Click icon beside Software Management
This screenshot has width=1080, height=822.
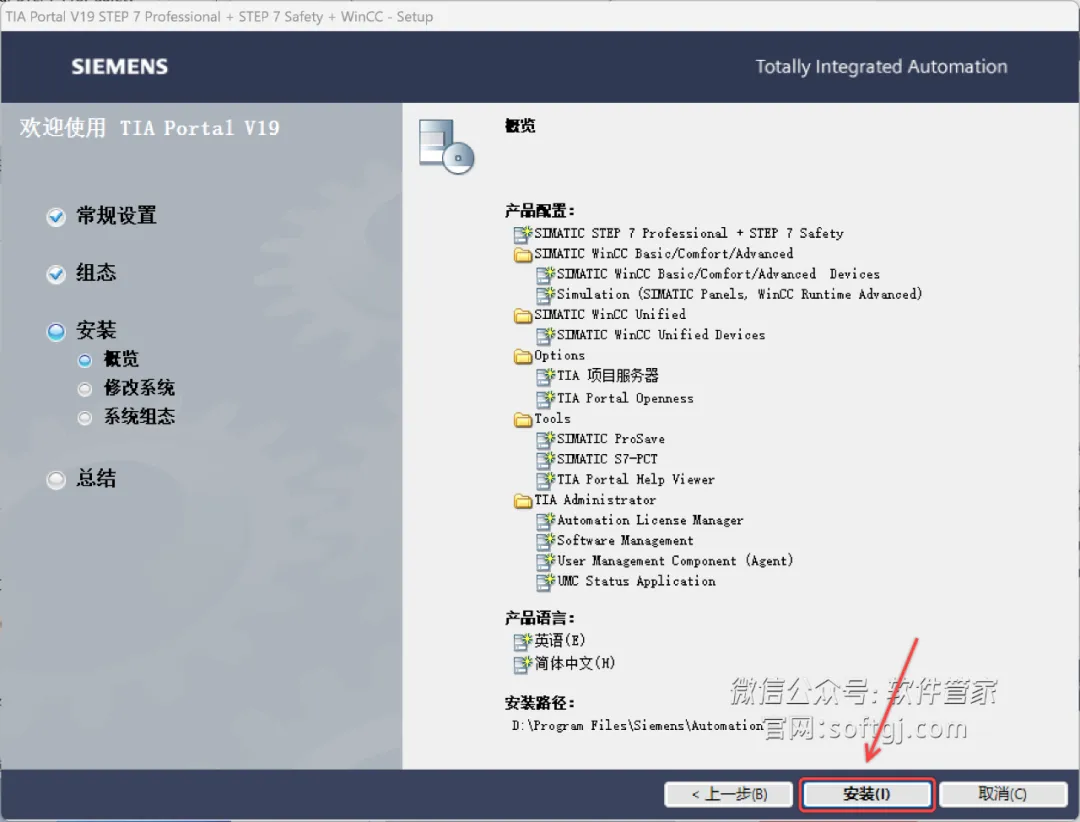point(546,541)
